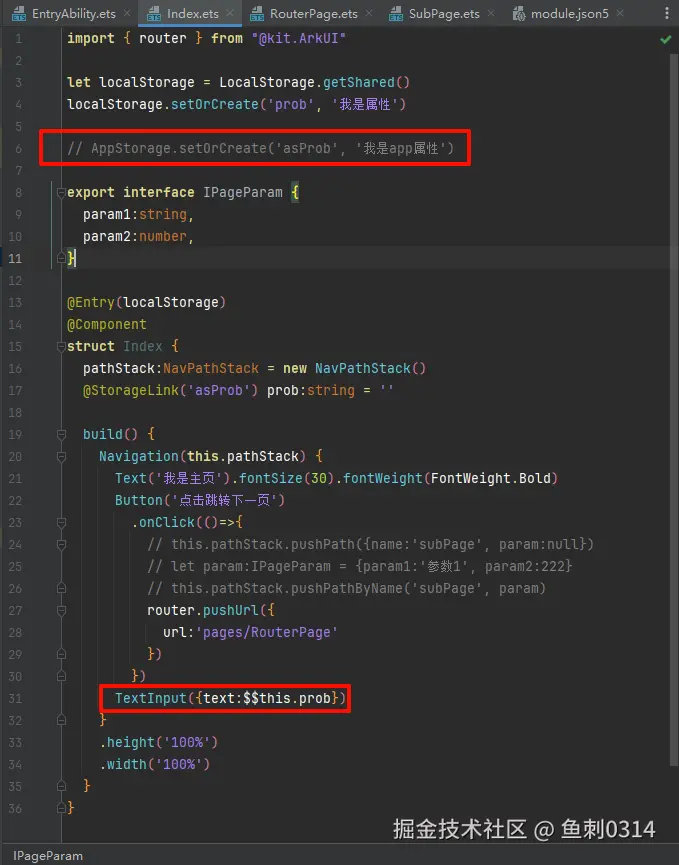
Task: Click FontWeight.Bold on line 21
Action: coord(490,478)
